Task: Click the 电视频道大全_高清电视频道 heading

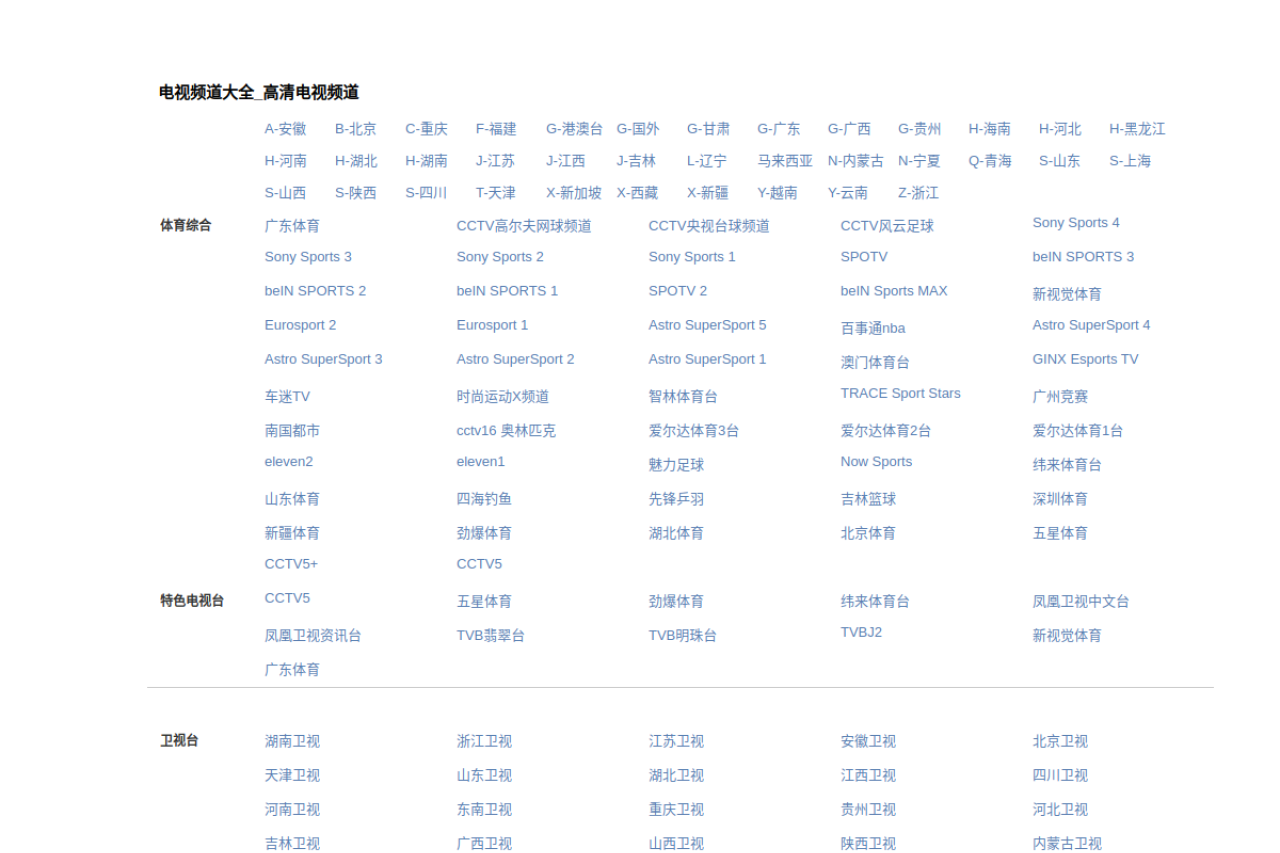Action: [x=259, y=92]
